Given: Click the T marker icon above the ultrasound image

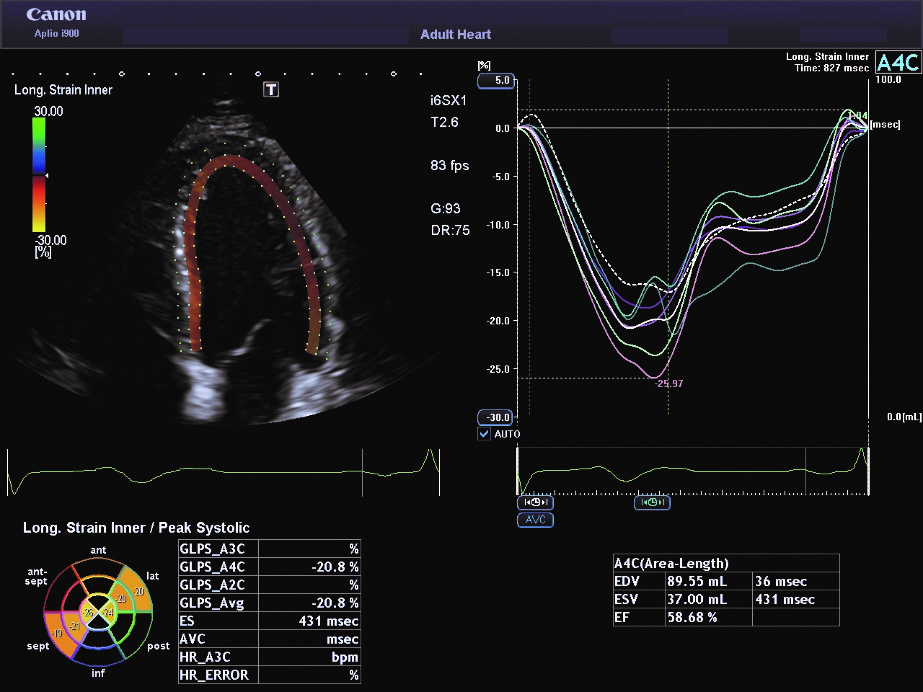Looking at the screenshot, I should (271, 90).
